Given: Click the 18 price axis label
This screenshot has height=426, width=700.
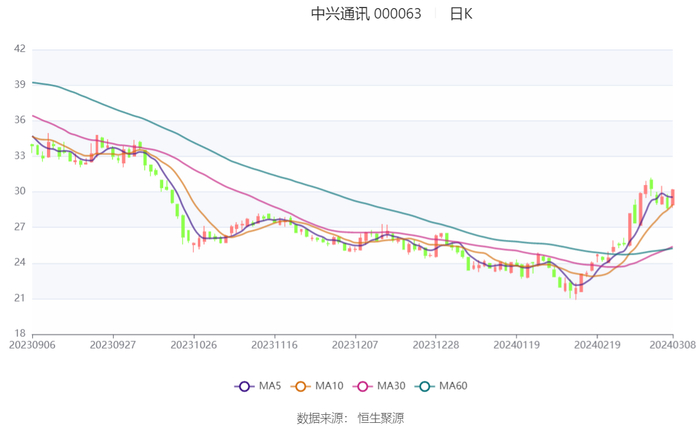Looking at the screenshot, I should coord(20,334).
